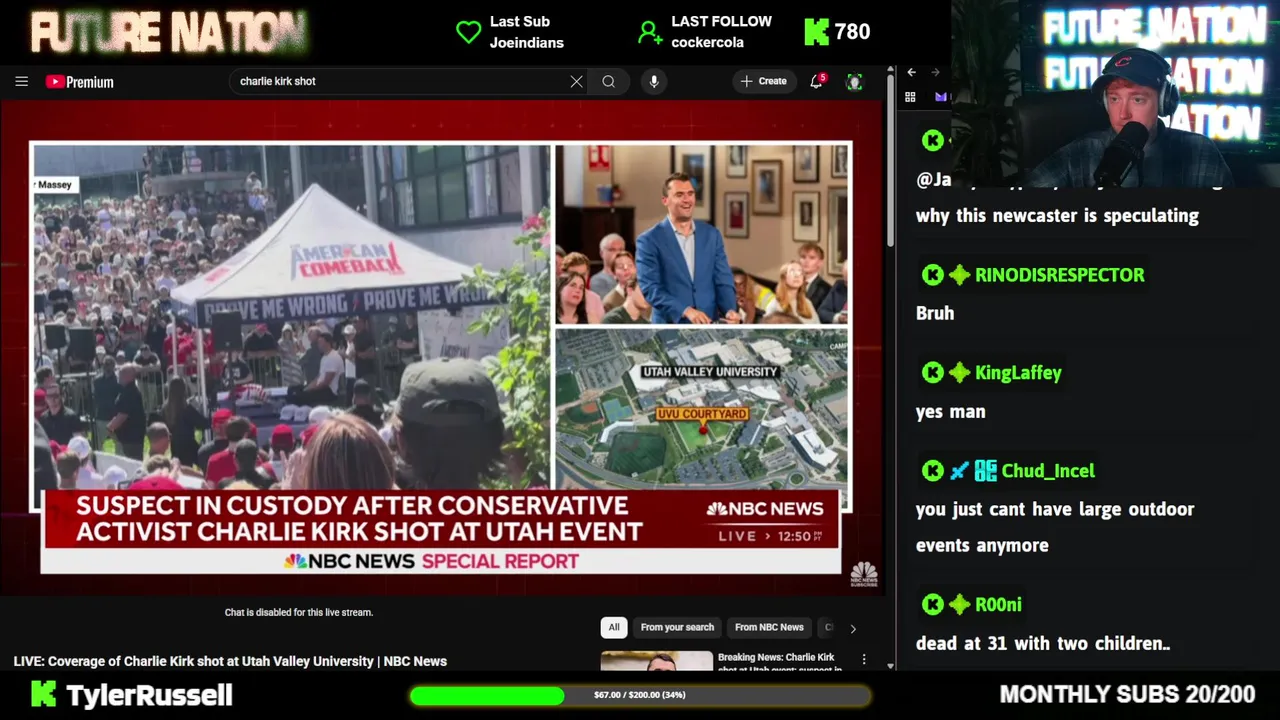Click the browser forward arrow in chat window
This screenshot has width=1280, height=720.
935,72
